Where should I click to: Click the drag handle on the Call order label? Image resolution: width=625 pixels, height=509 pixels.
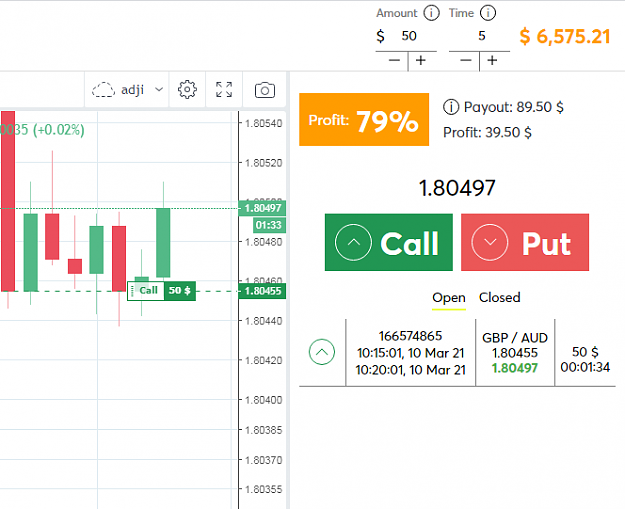(x=133, y=291)
